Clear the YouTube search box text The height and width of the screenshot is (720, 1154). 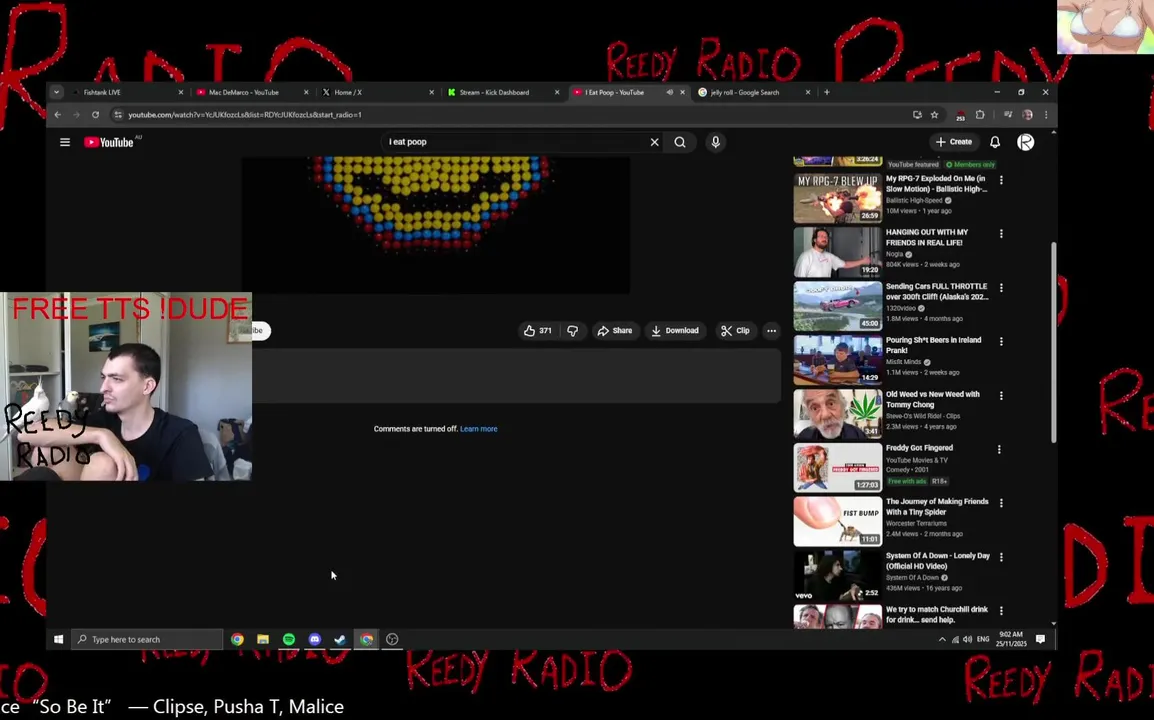pos(654,142)
